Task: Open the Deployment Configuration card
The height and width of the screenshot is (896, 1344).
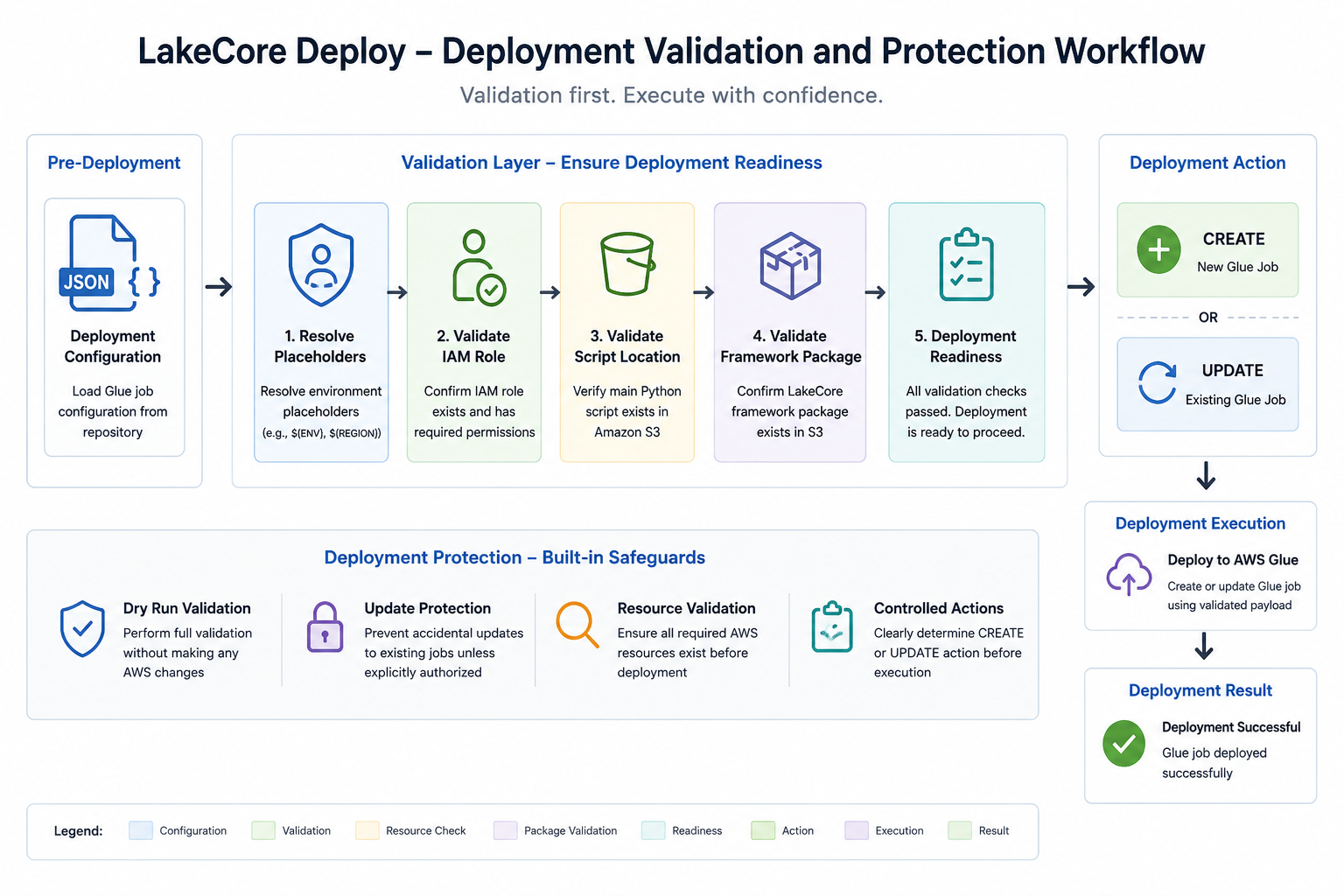Action: point(115,327)
